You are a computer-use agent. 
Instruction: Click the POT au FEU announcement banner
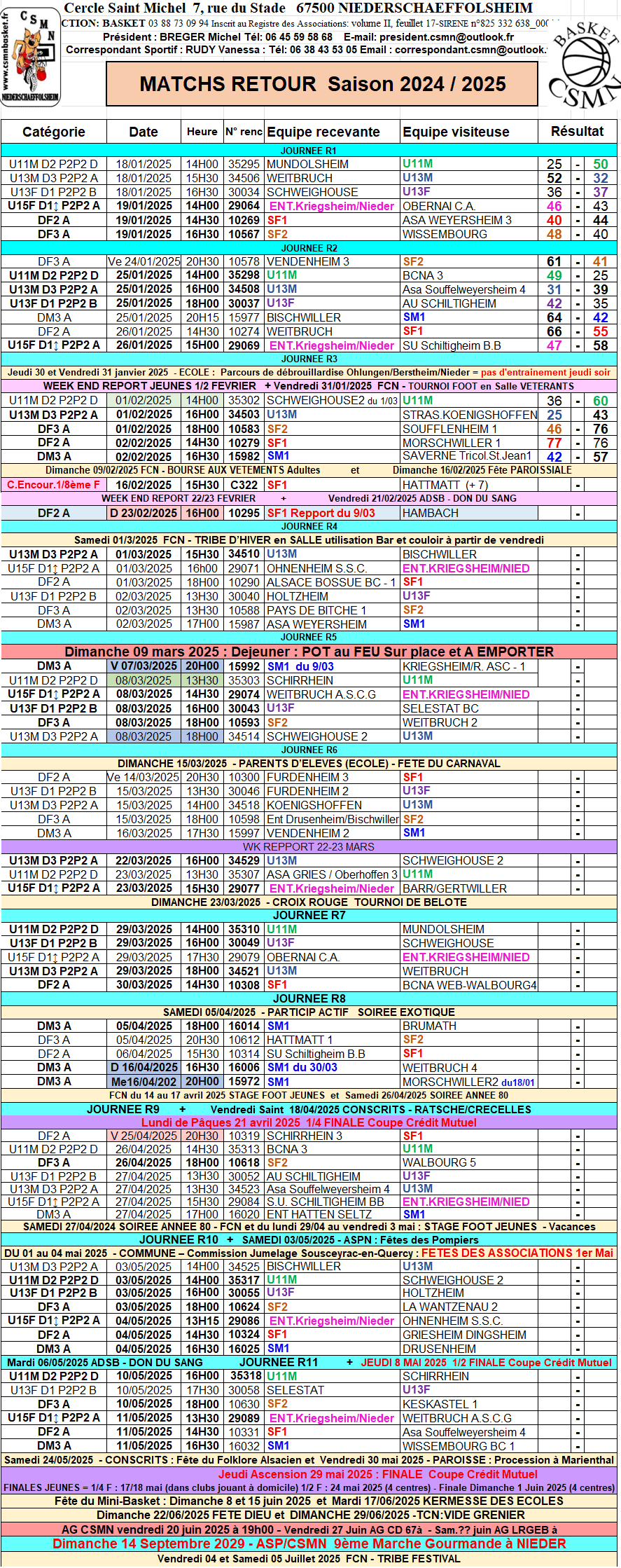click(309, 652)
